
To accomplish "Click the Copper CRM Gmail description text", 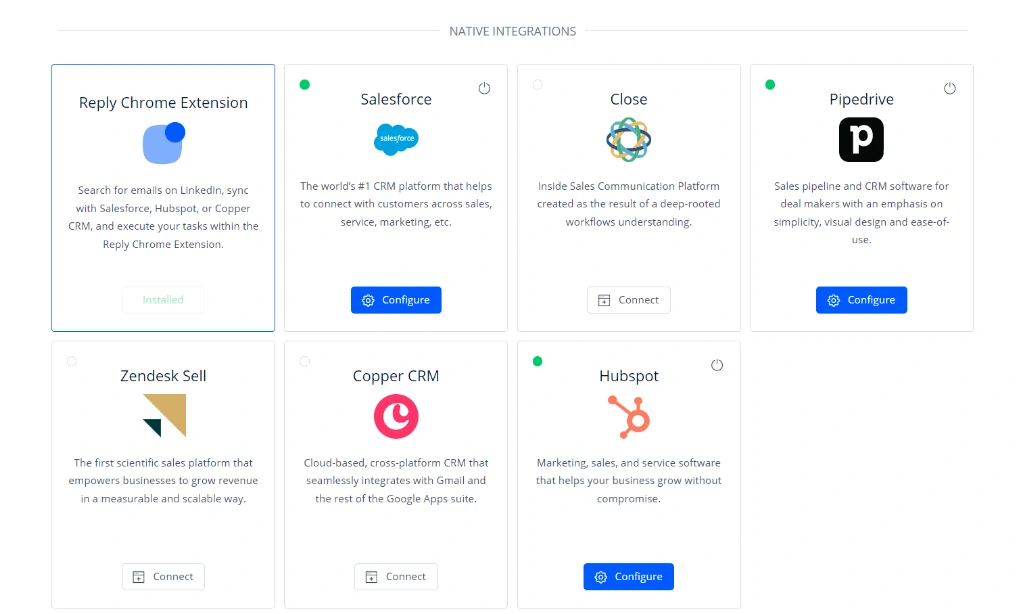I will point(396,481).
